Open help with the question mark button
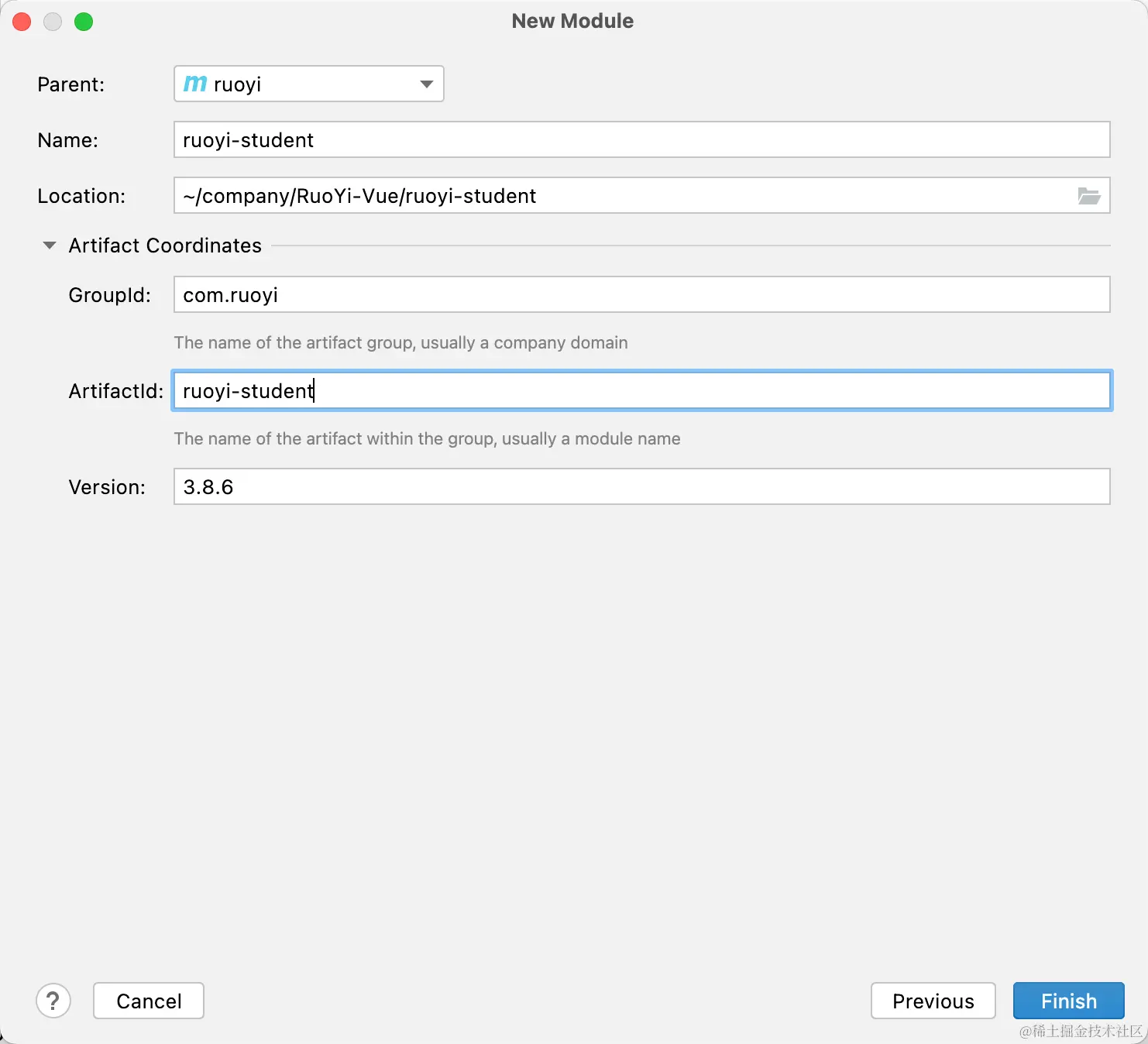 (53, 1001)
